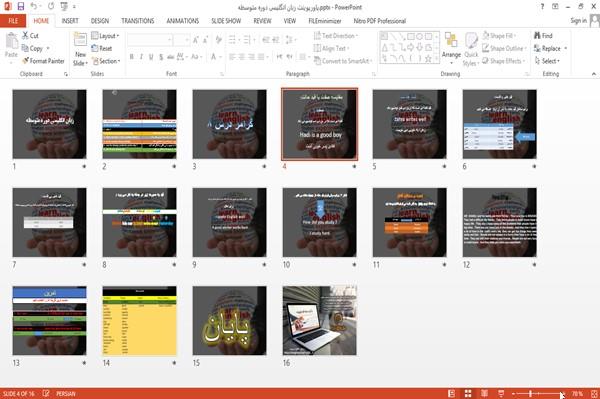
Task: Click the Fit slide to window icon
Action: coord(594,394)
